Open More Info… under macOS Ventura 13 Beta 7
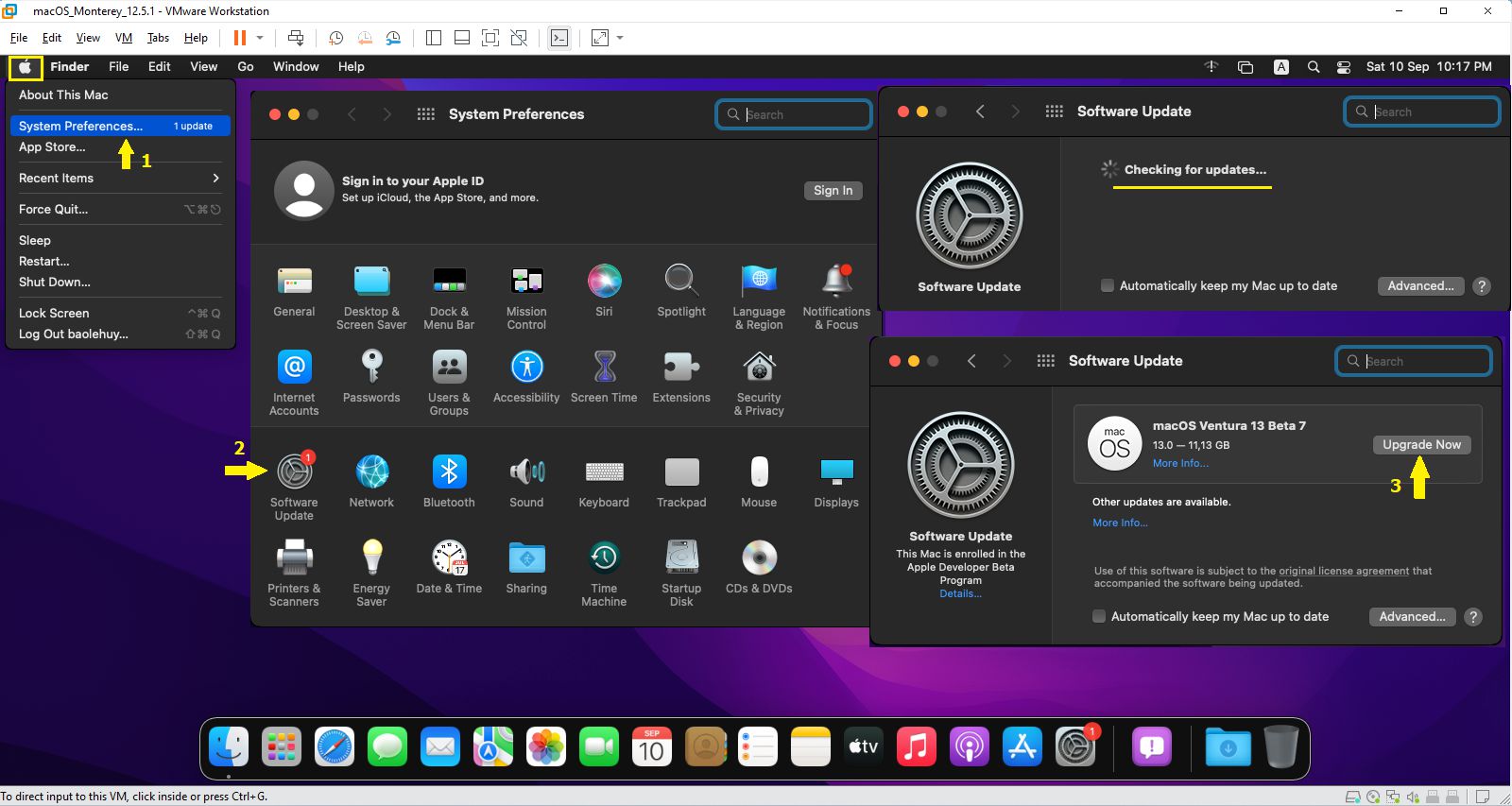1512x806 pixels. pos(1180,463)
